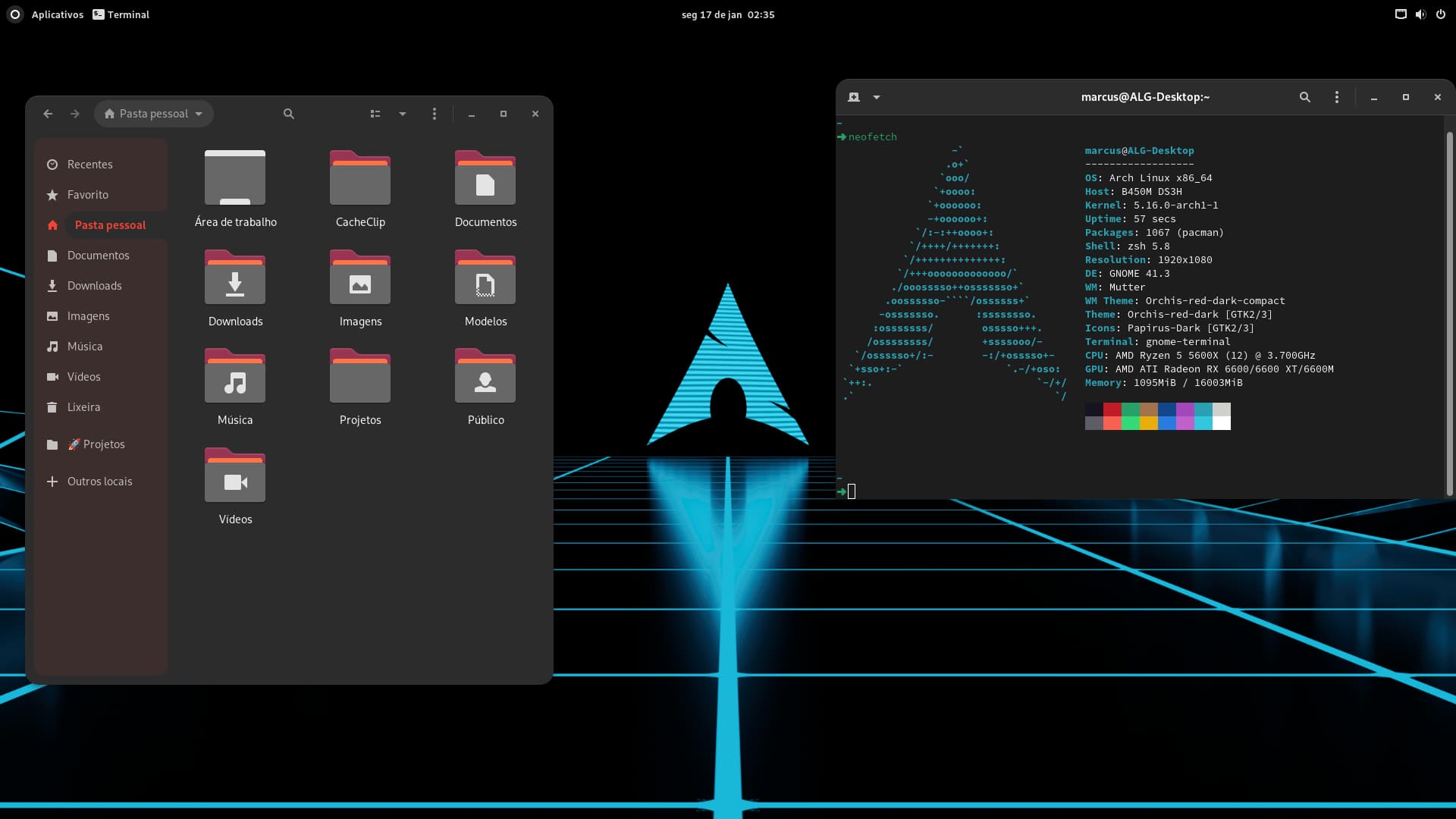Click the file manager sort options dropdown
The image size is (1456, 819).
click(x=402, y=114)
